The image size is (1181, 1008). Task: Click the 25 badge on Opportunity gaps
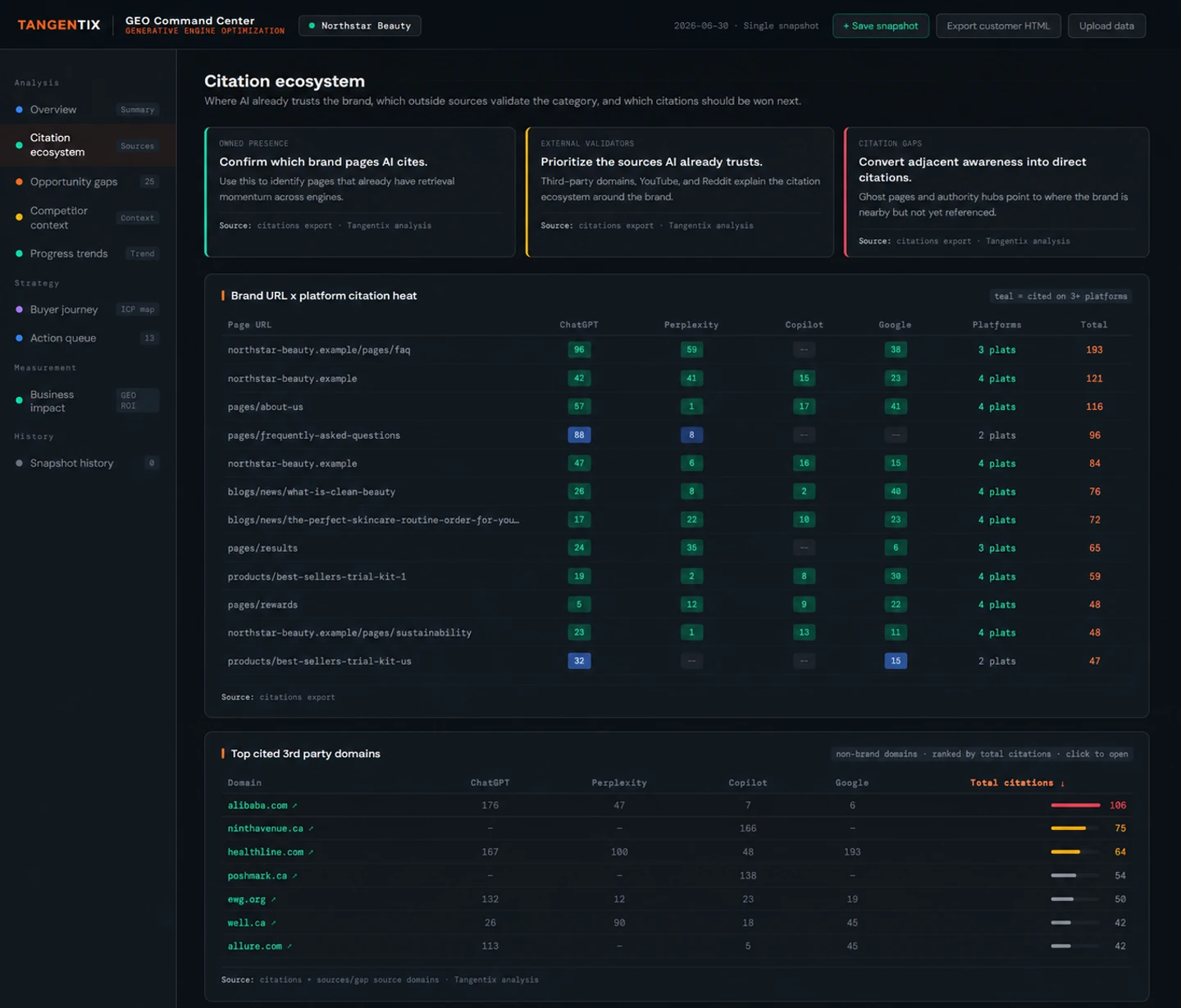pos(149,181)
